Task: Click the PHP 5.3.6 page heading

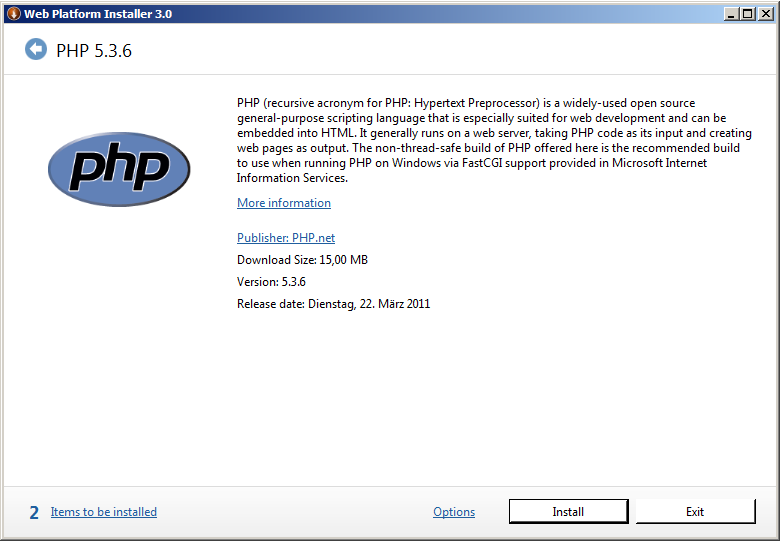Action: coord(94,51)
